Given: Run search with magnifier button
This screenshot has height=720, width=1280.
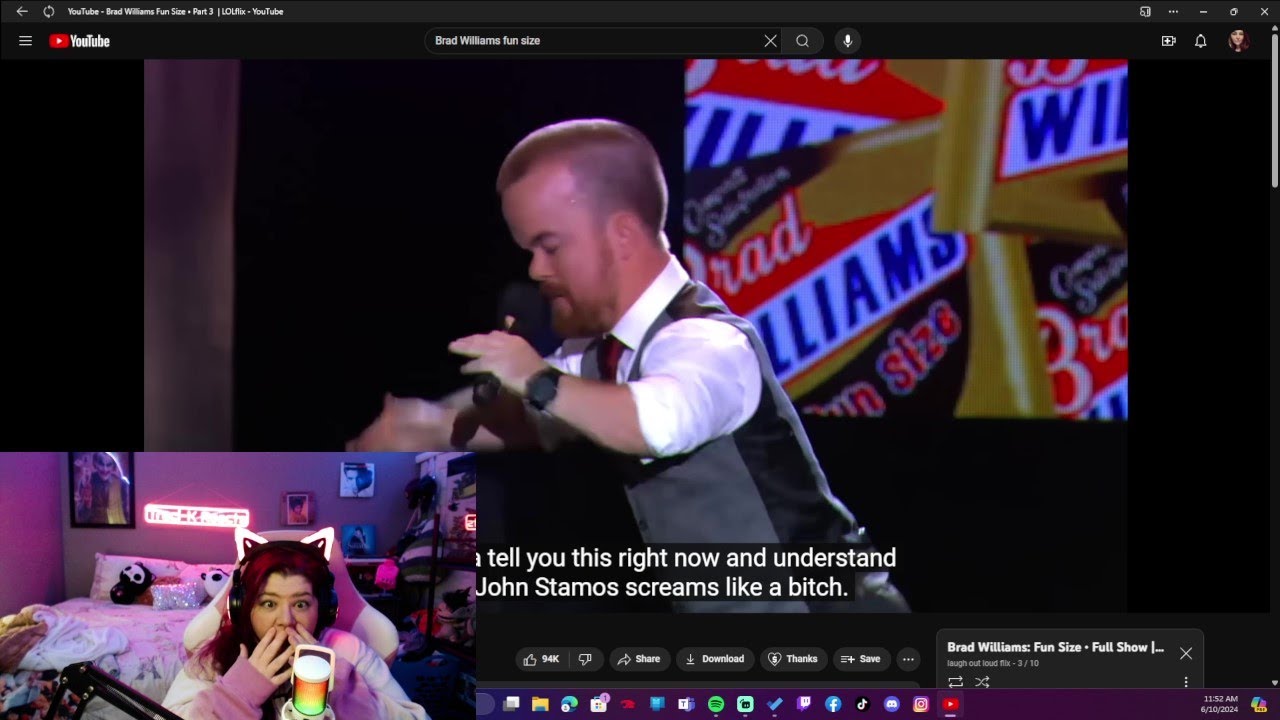Looking at the screenshot, I should pos(802,41).
